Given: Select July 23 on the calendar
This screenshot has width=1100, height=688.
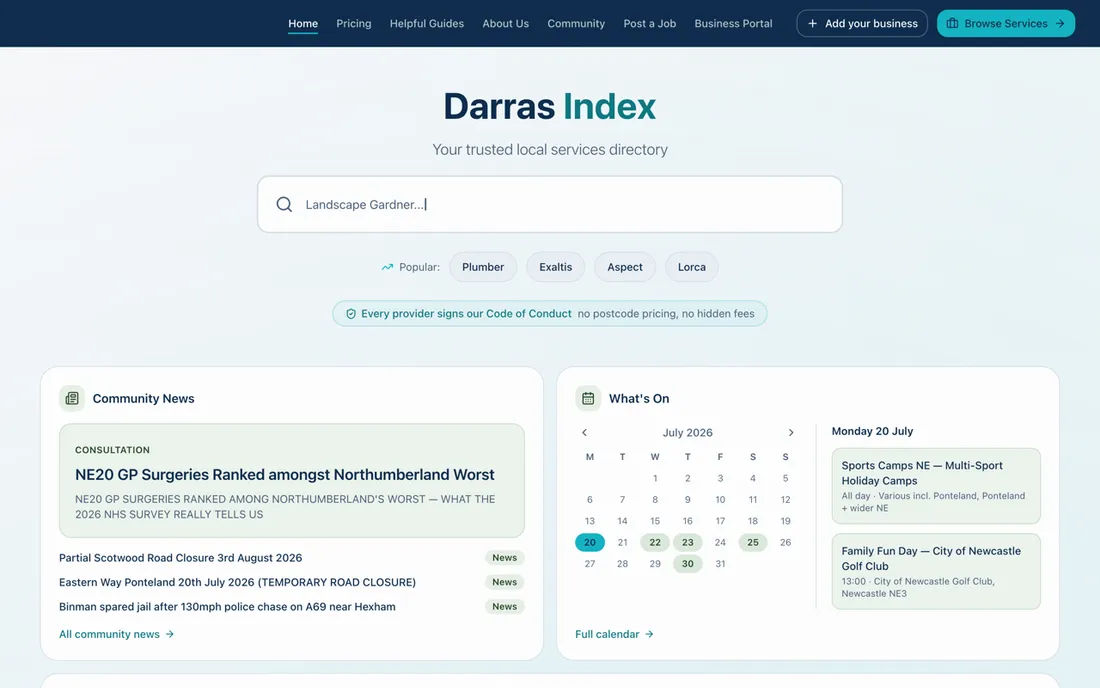Looking at the screenshot, I should pyautogui.click(x=688, y=542).
